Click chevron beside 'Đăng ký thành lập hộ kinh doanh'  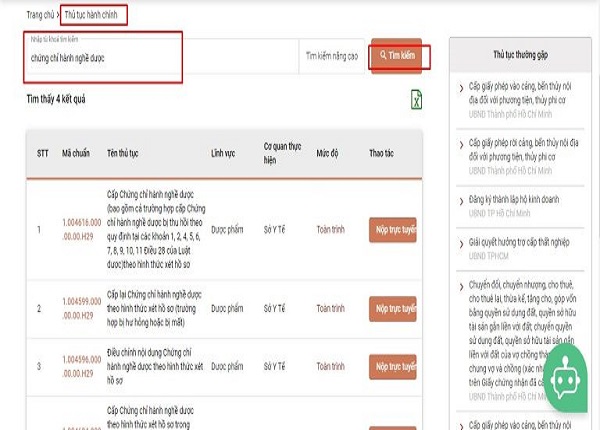pos(461,202)
